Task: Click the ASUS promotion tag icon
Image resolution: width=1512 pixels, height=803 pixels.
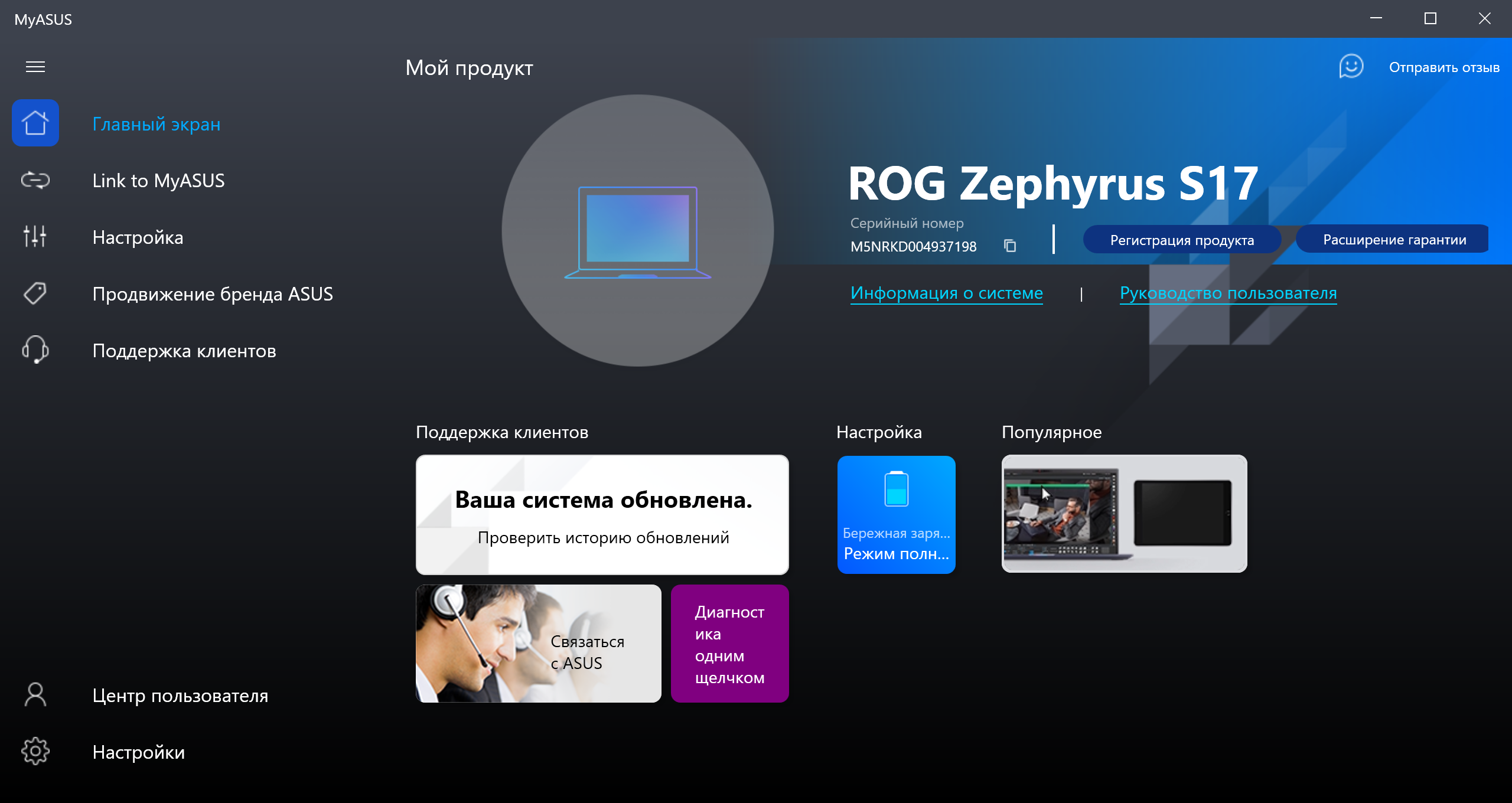Action: (35, 293)
